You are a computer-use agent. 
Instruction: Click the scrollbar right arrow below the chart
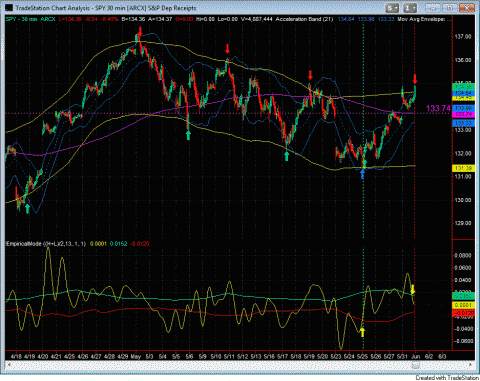[x=471, y=366]
